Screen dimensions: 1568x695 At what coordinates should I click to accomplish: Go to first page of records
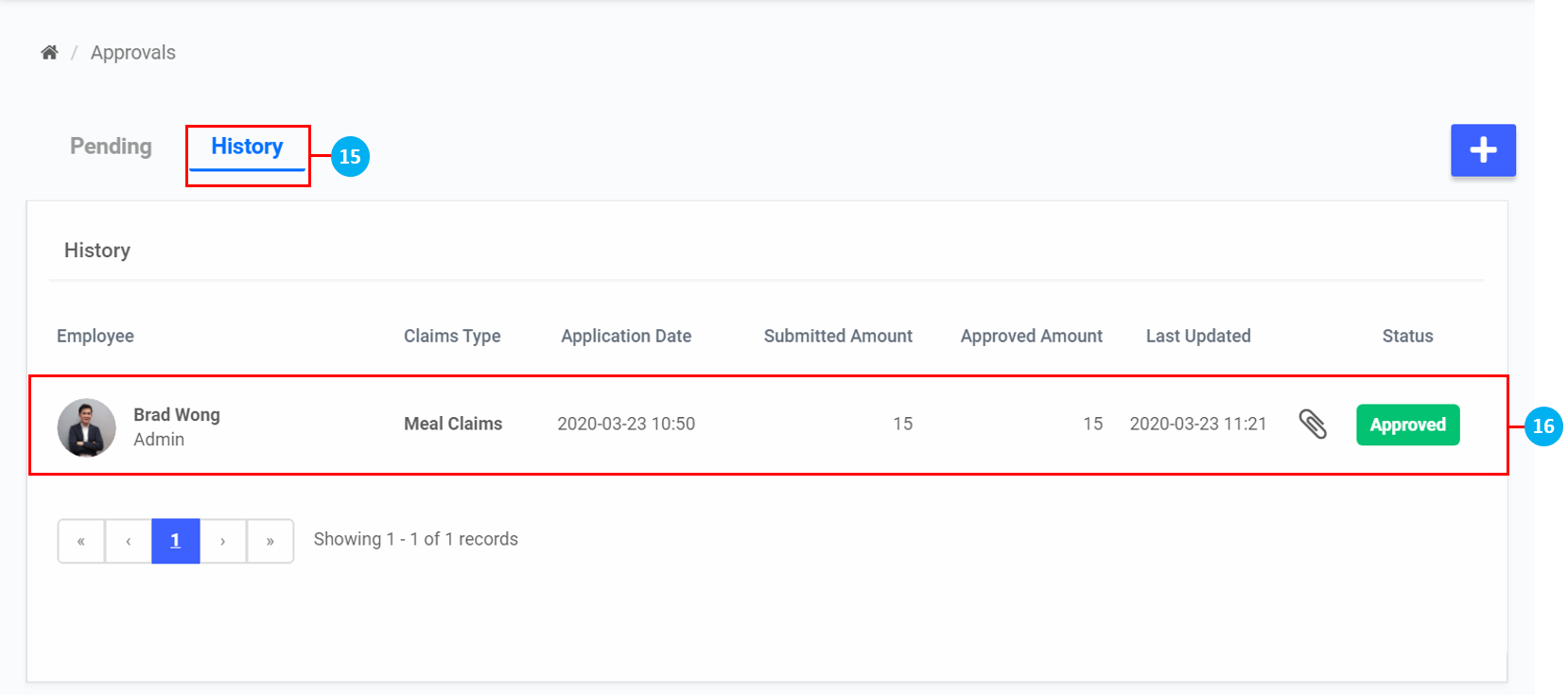click(81, 541)
